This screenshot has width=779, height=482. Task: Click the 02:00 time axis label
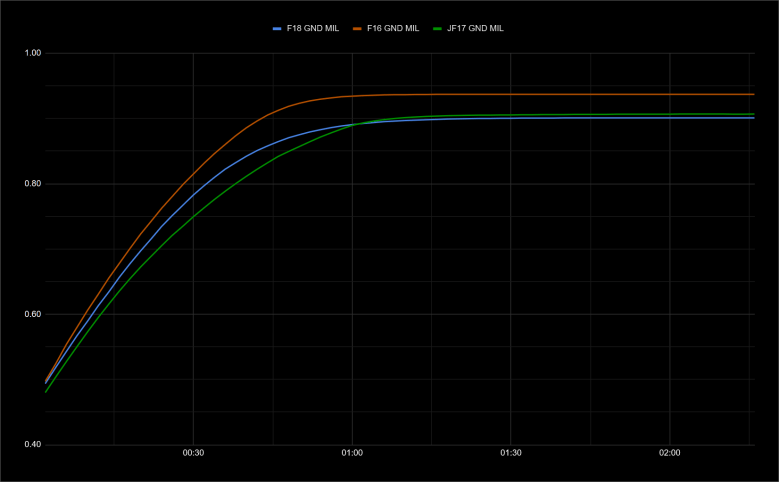(670, 453)
